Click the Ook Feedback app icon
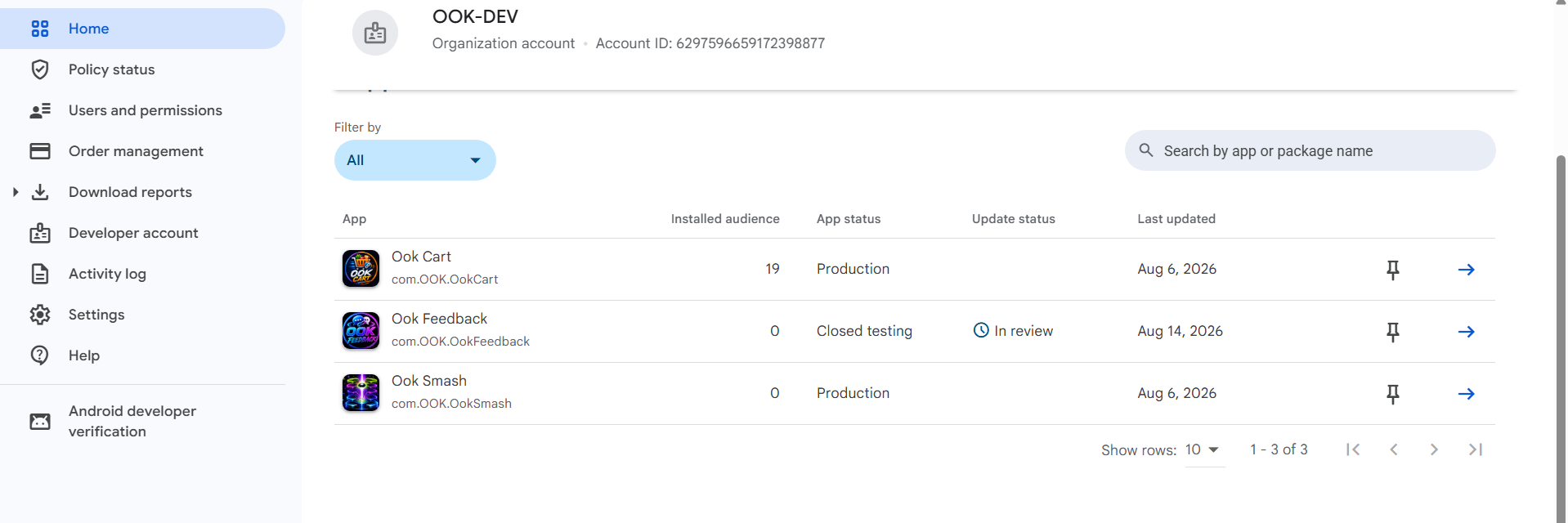1568x523 pixels. coord(361,331)
